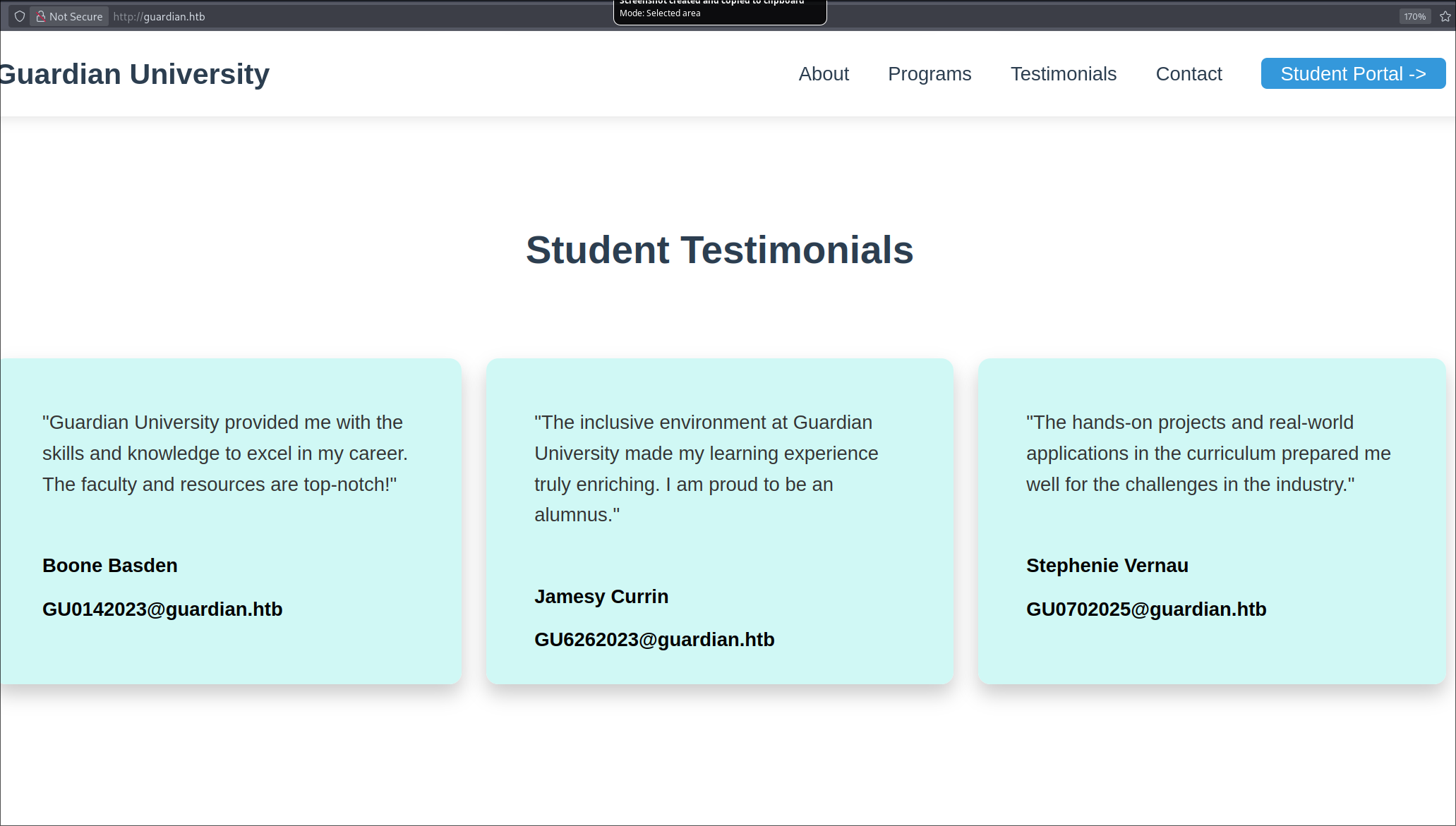Viewport: 1456px width, 826px height.
Task: Click the guardian.htb address bar URL
Action: tap(159, 16)
